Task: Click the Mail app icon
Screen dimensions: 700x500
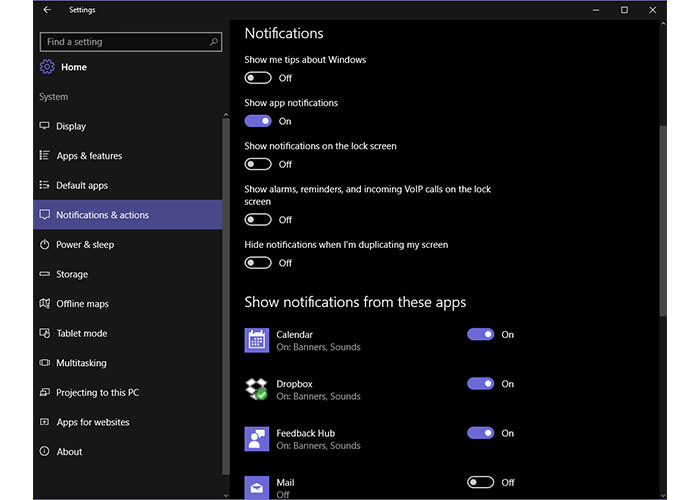Action: [257, 487]
